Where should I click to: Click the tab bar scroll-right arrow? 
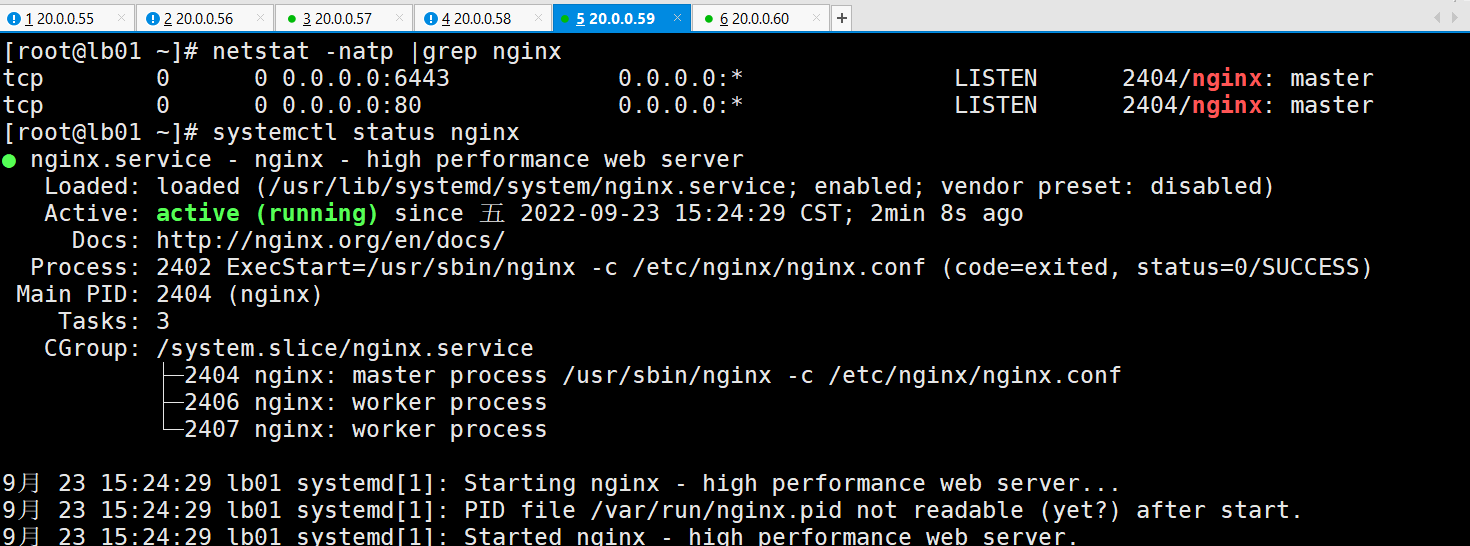click(x=1455, y=18)
